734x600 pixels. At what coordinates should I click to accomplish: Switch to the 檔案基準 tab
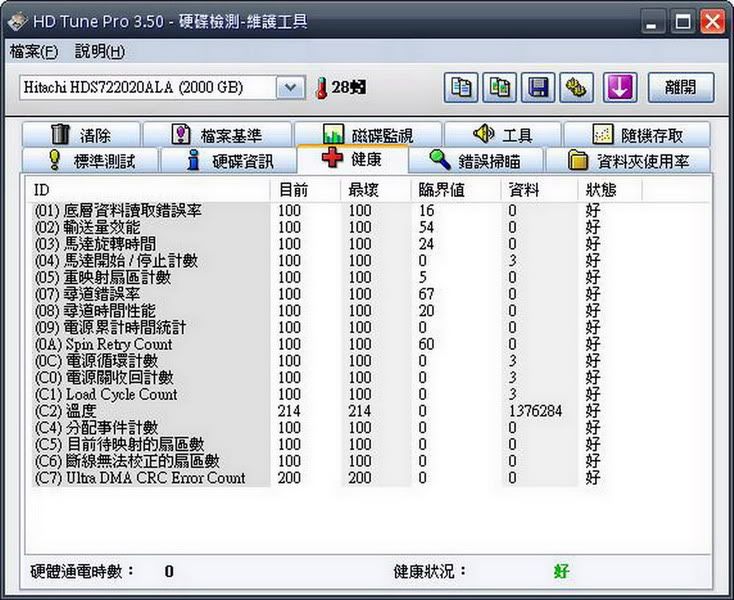tap(217, 135)
